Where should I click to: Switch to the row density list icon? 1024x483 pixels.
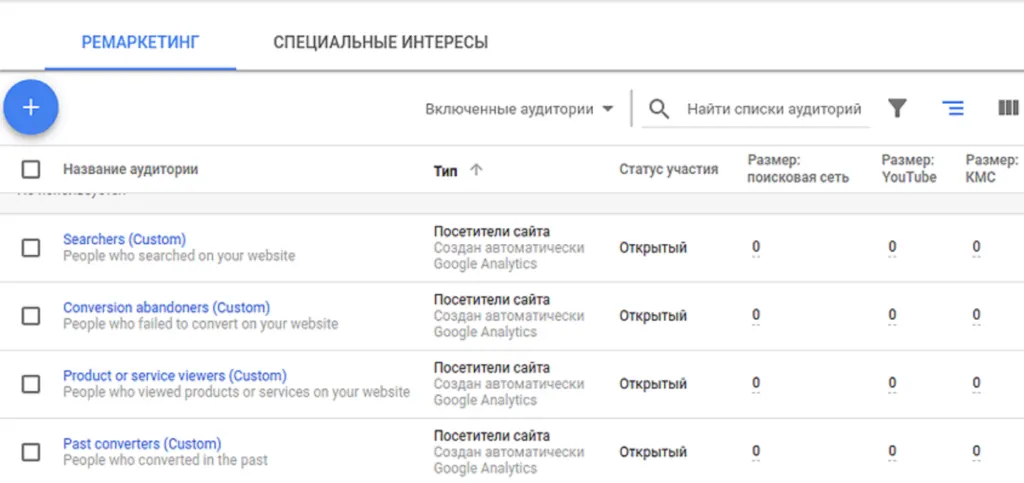point(953,108)
